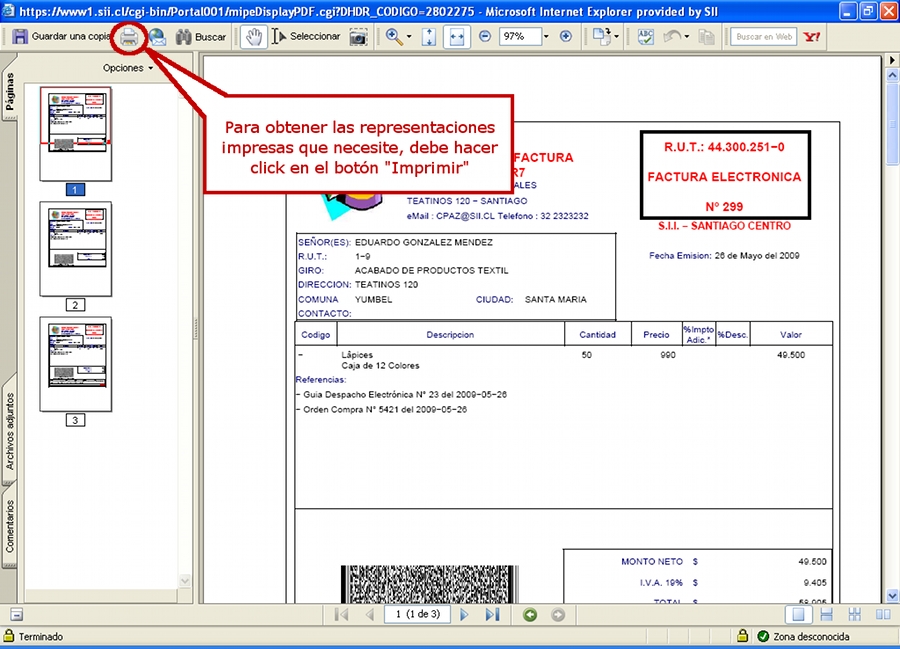Jump to the last page
The width and height of the screenshot is (900, 649).
492,615
